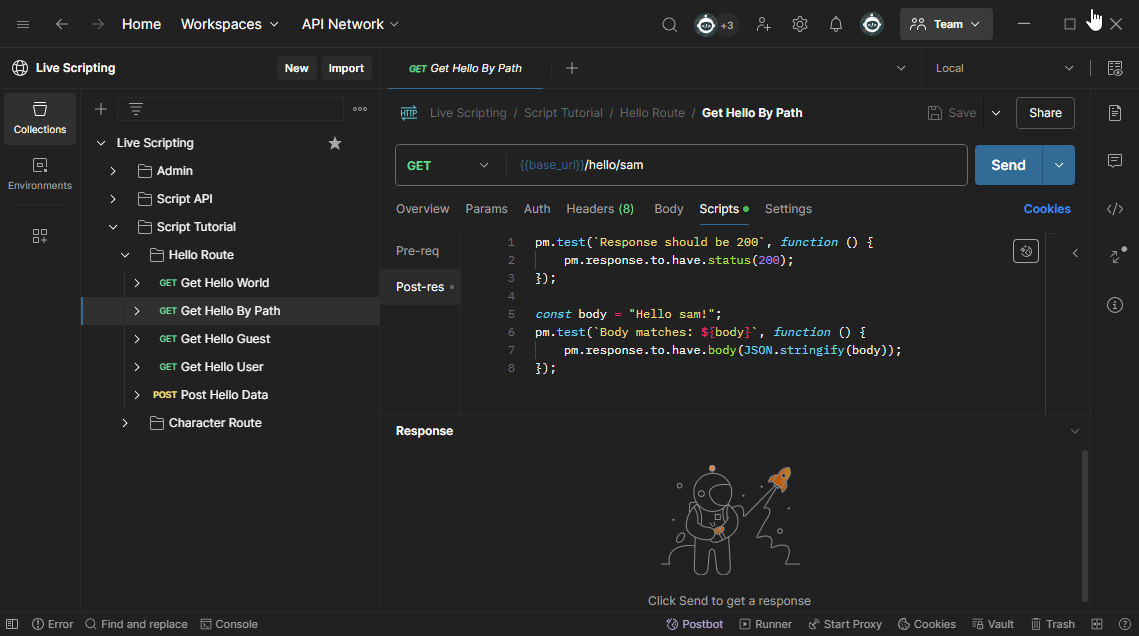Viewport: 1139px width, 636px height.
Task: Open the Collections sidebar panel
Action: tap(40, 118)
